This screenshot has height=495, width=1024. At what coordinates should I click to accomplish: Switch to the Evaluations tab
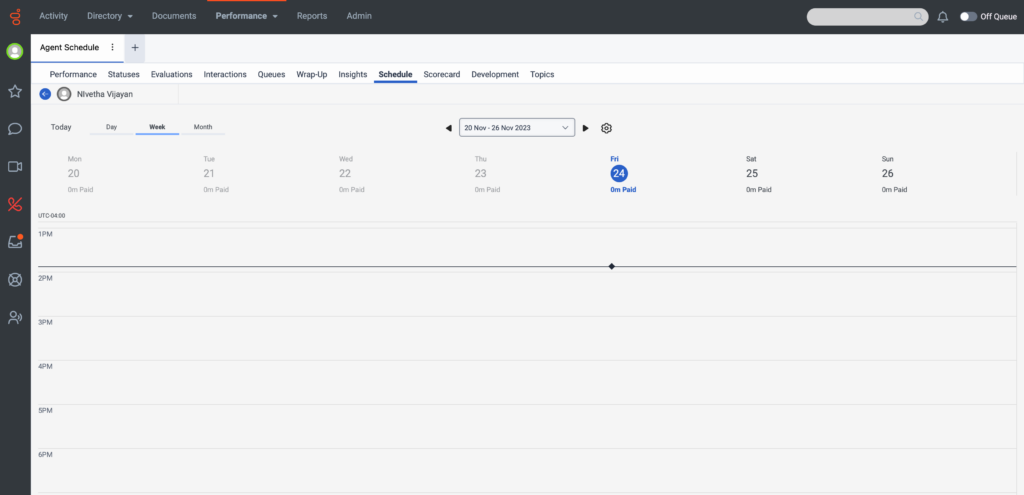pyautogui.click(x=172, y=74)
